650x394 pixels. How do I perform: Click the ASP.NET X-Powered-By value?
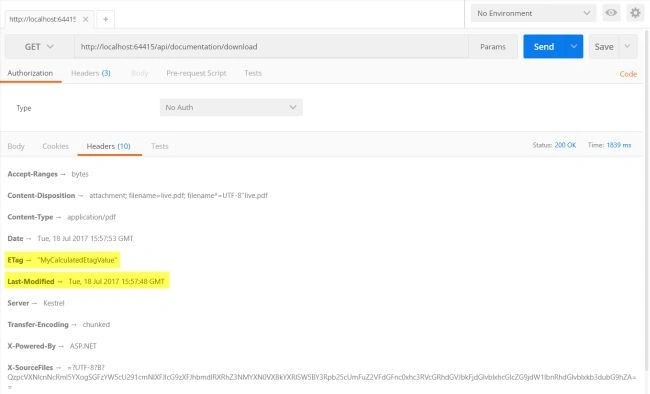point(83,346)
